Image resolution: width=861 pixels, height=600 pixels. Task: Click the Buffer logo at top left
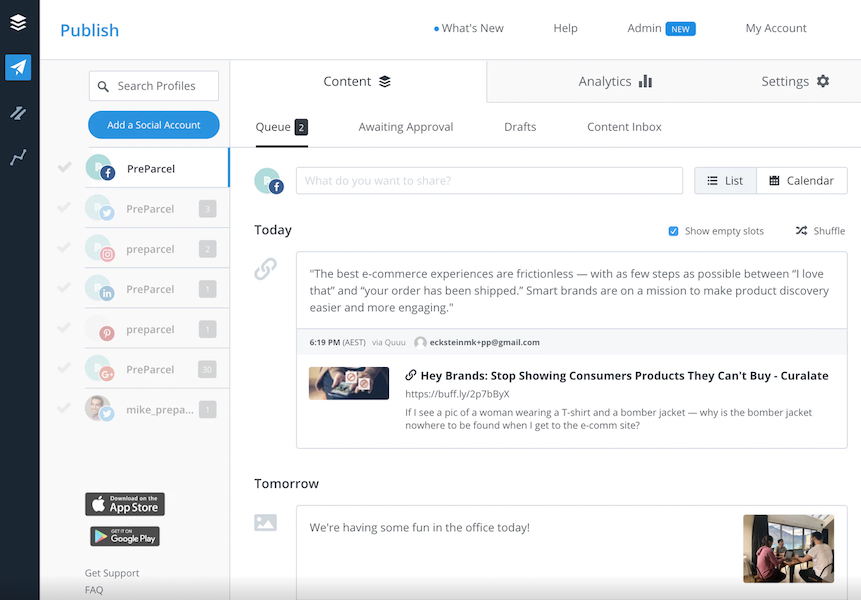point(18,21)
